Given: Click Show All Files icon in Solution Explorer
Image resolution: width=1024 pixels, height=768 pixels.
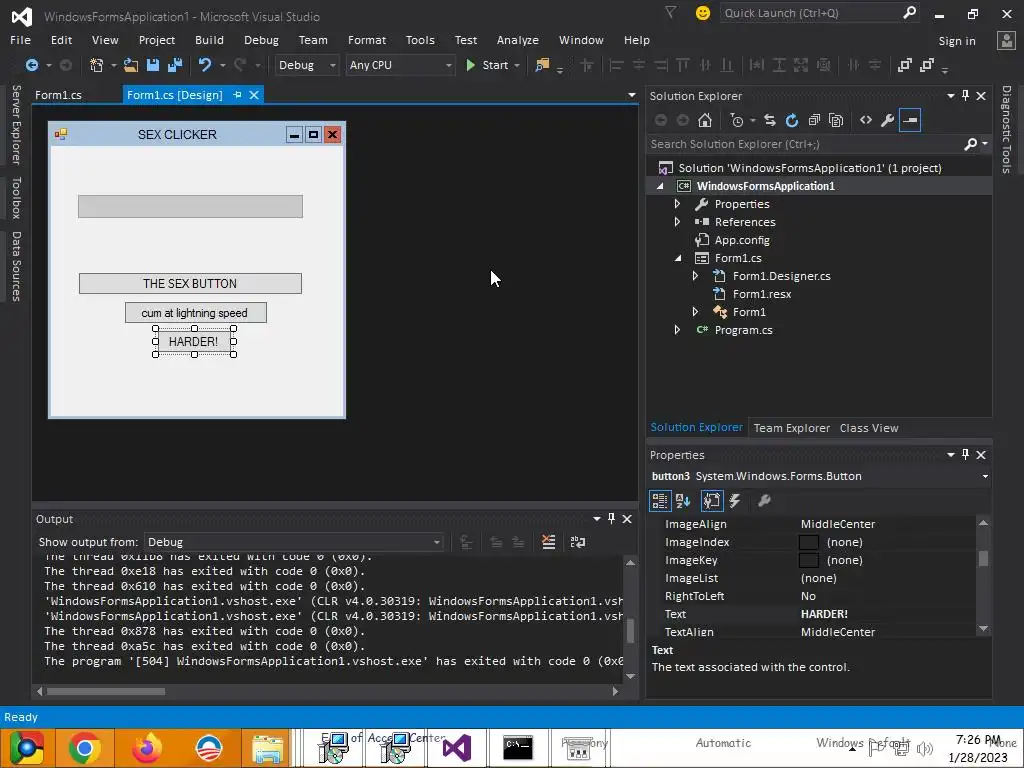Looking at the screenshot, I should click(x=836, y=120).
